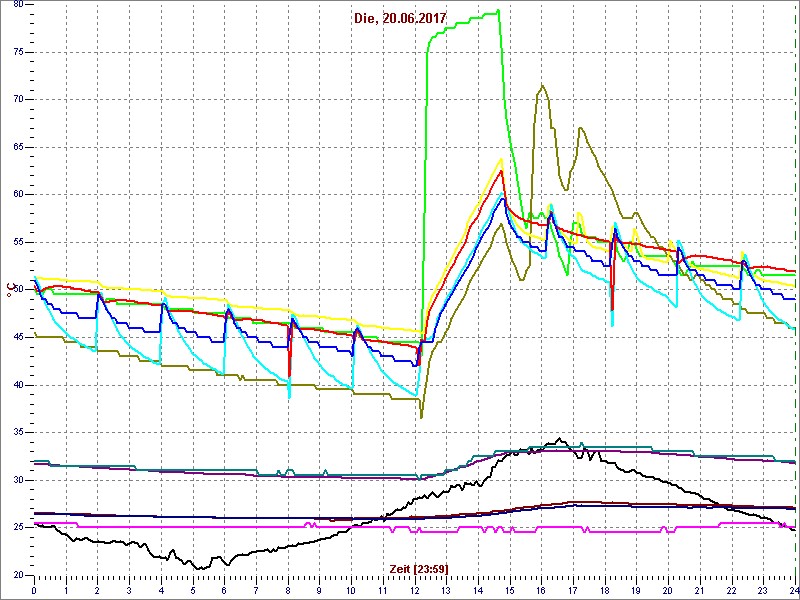800x600 pixels.
Task: Click the °C unit label on the temperature axis
Action: pos(10,290)
